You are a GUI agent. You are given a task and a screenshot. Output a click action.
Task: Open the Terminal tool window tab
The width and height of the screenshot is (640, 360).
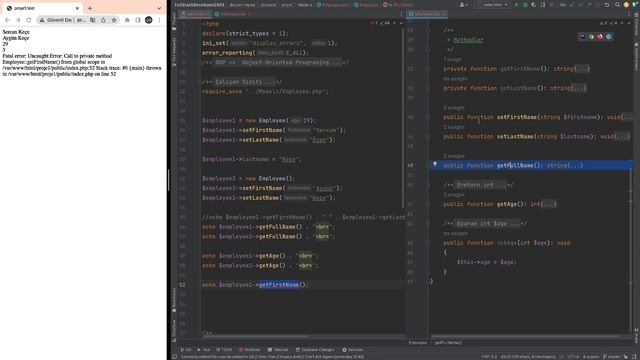click(278, 350)
